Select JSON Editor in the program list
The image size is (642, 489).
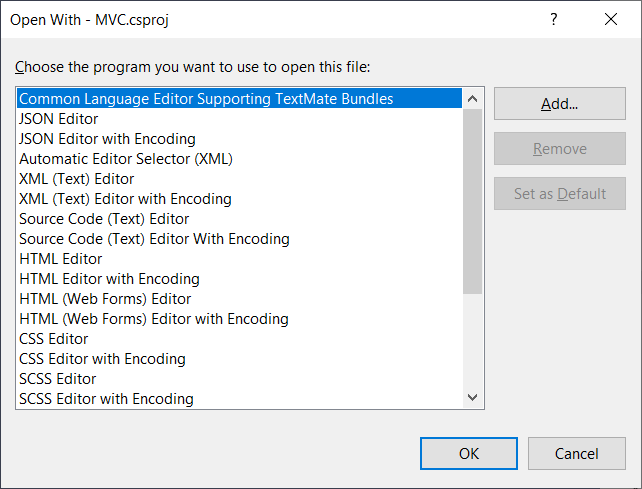tap(57, 119)
